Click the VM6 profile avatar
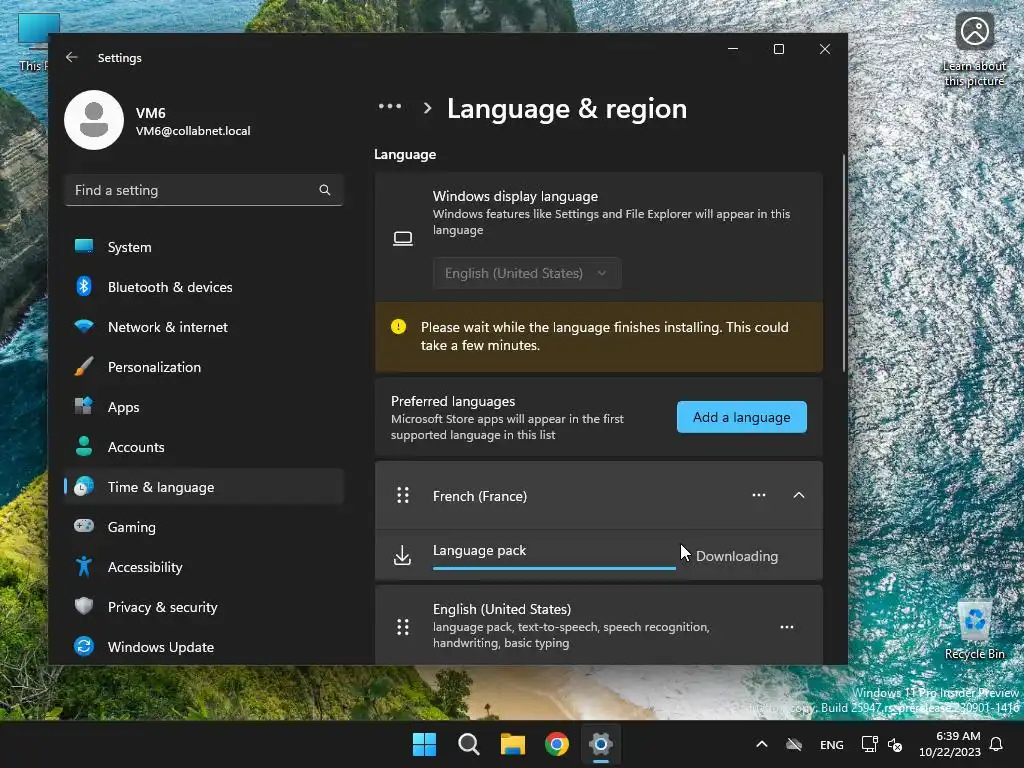Viewport: 1024px width, 768px height. 94,120
